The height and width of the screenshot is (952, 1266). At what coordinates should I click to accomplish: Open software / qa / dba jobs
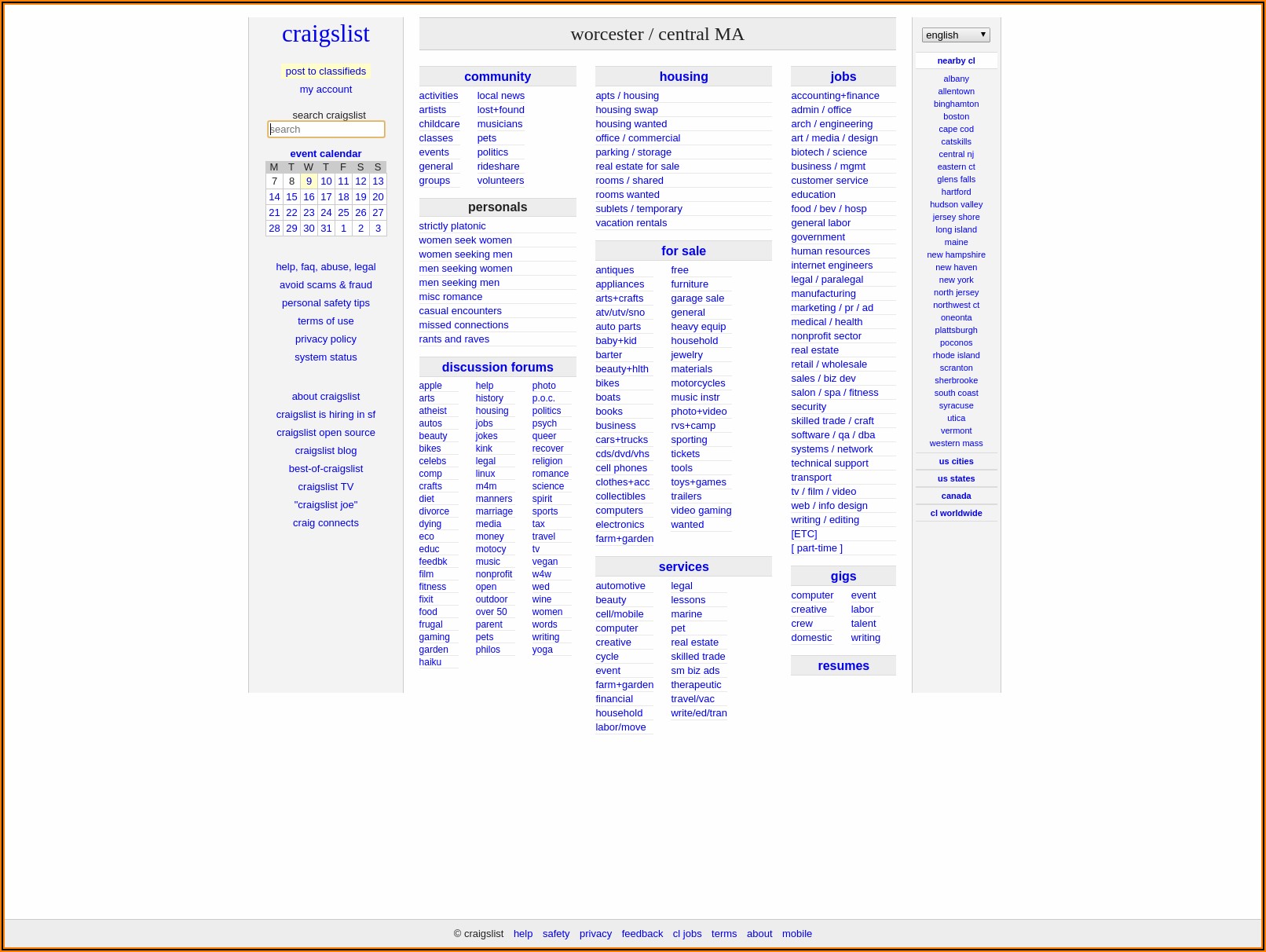[x=832, y=434]
